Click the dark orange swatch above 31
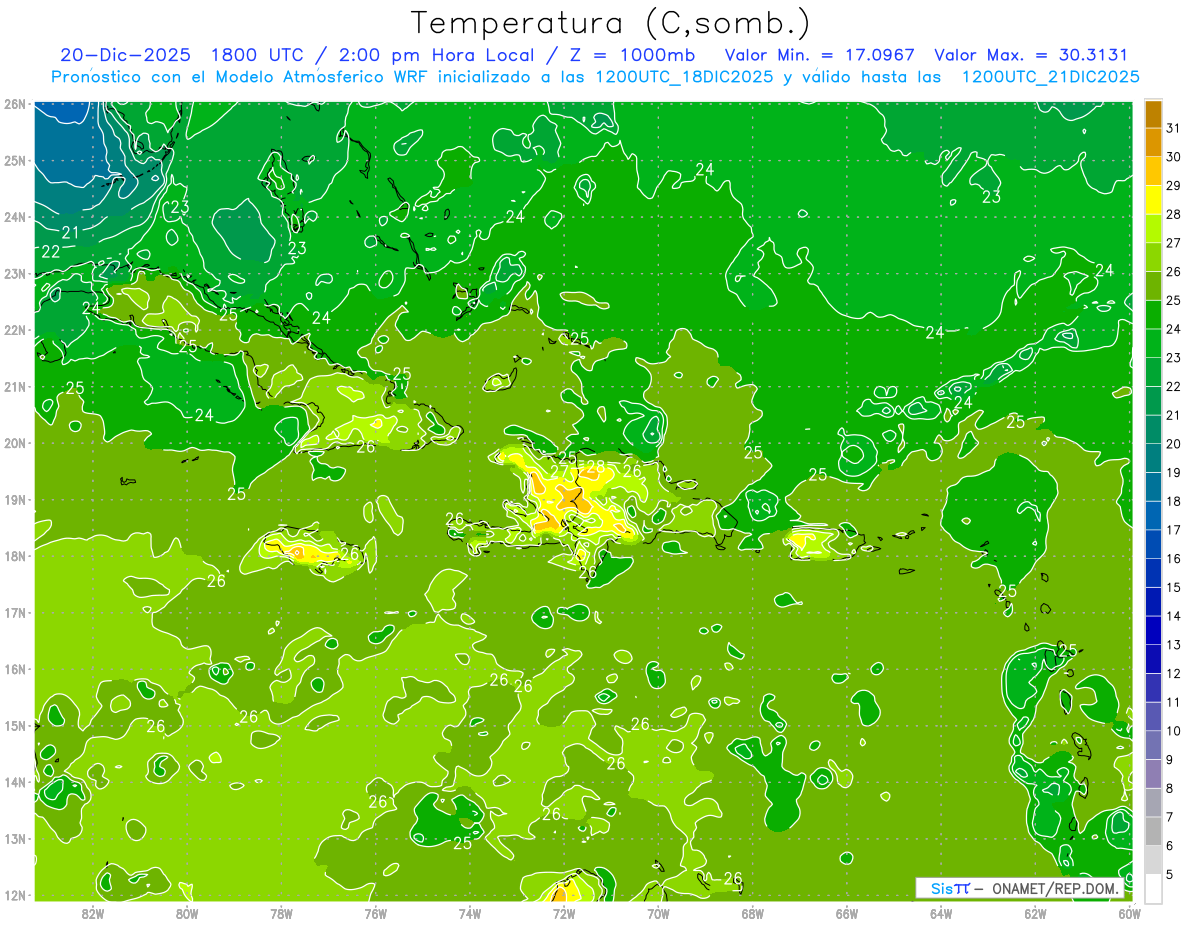1200x927 pixels. (1153, 115)
